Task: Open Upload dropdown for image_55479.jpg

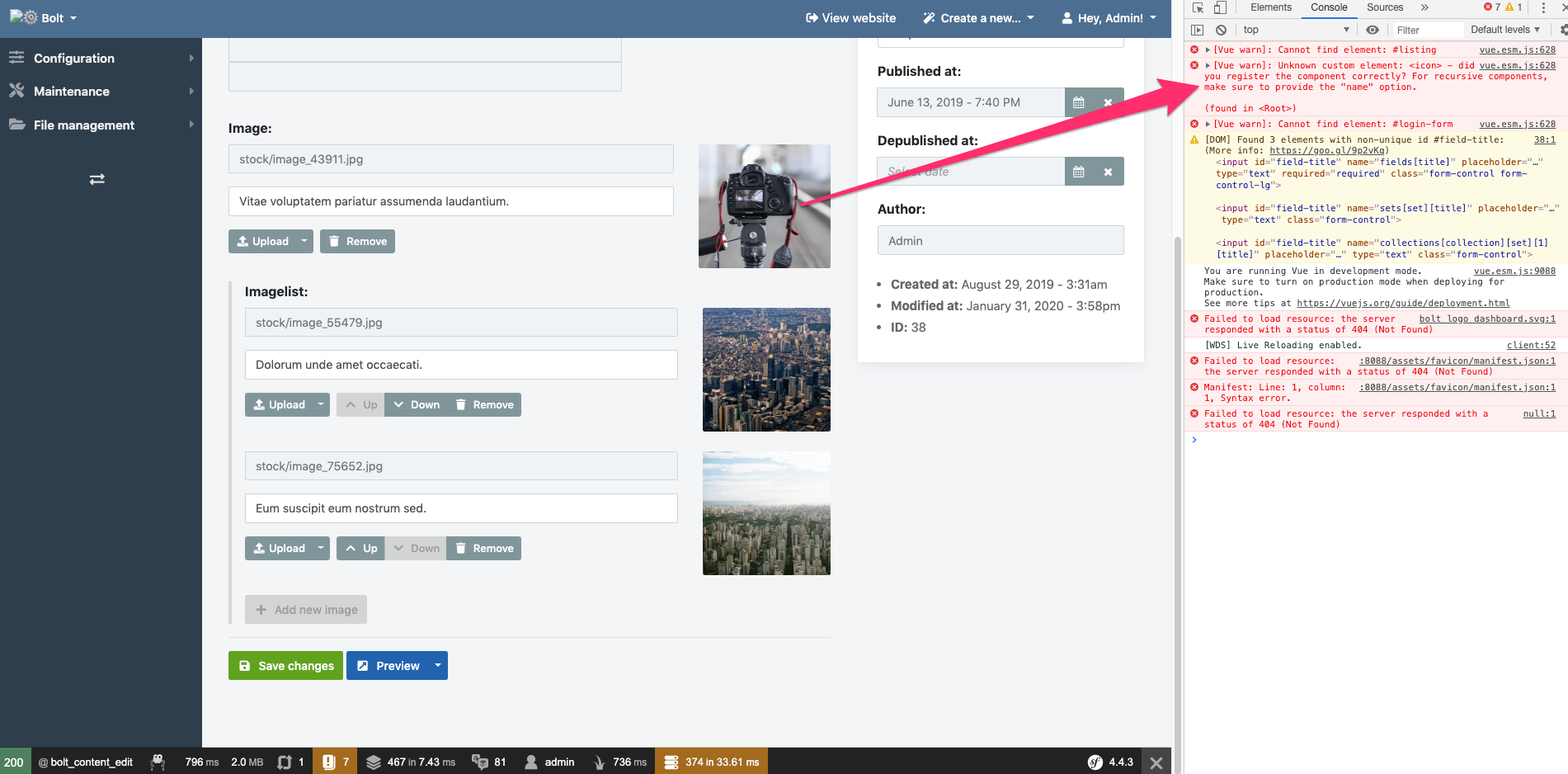Action: (x=321, y=404)
